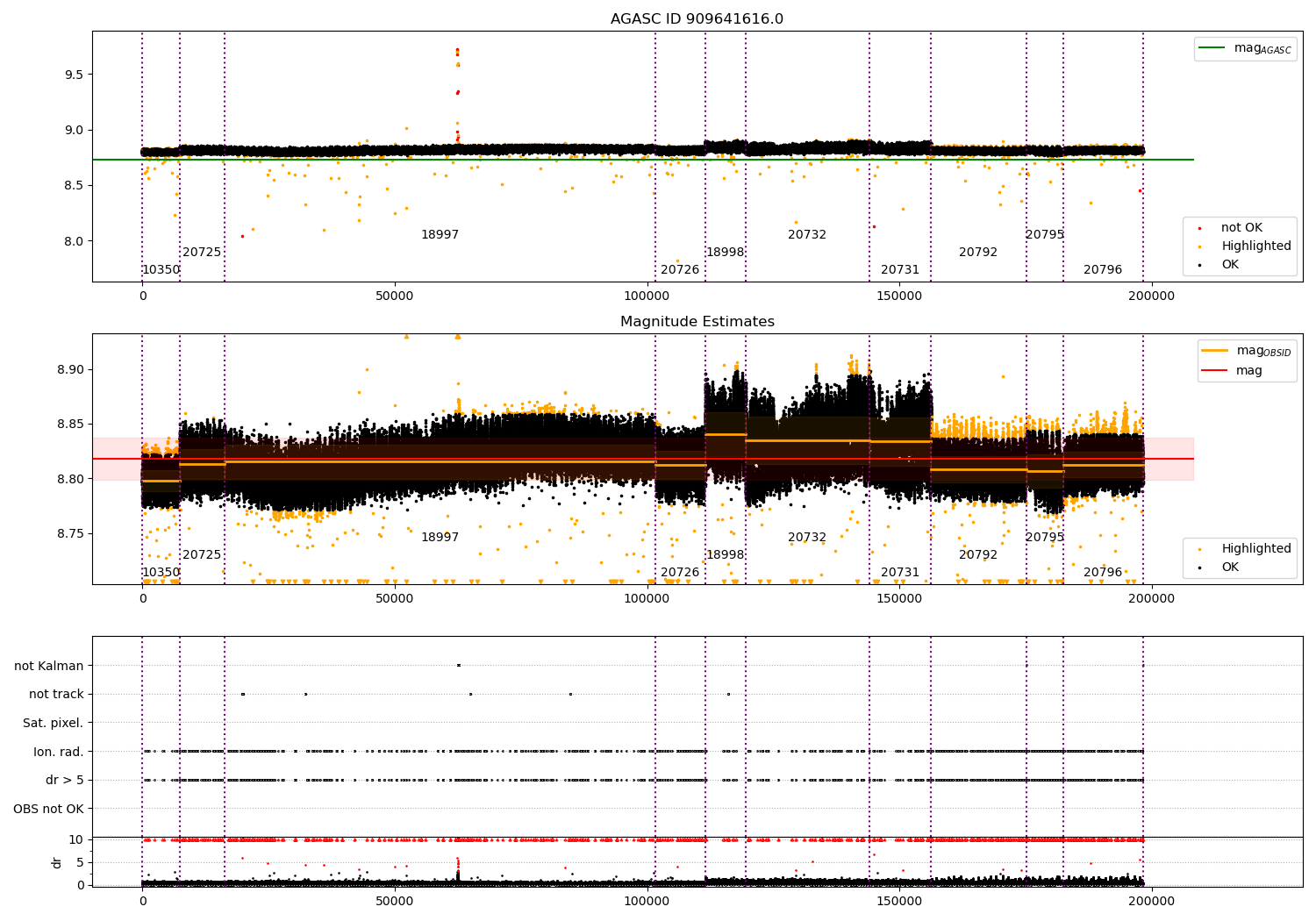This screenshot has height=921, width=1316.
Task: Click the 8.85 y-axis tick label
Action: (x=70, y=425)
